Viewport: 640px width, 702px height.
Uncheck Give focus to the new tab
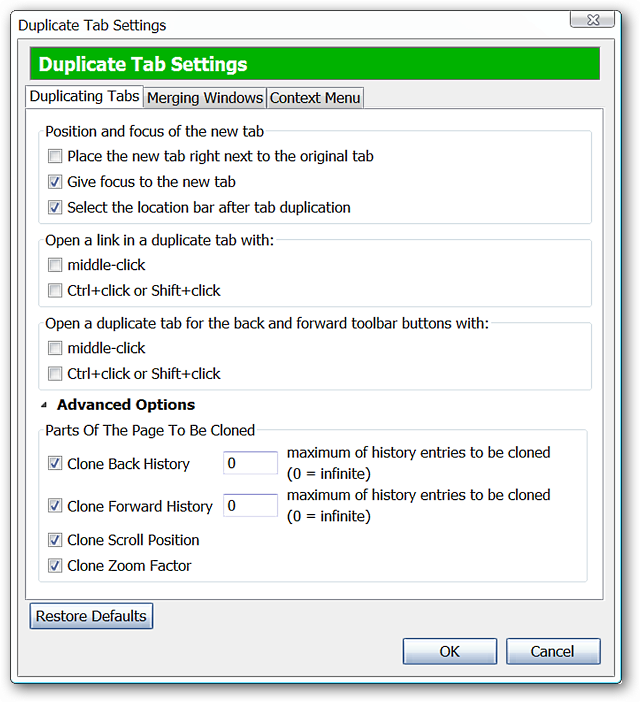click(54, 182)
